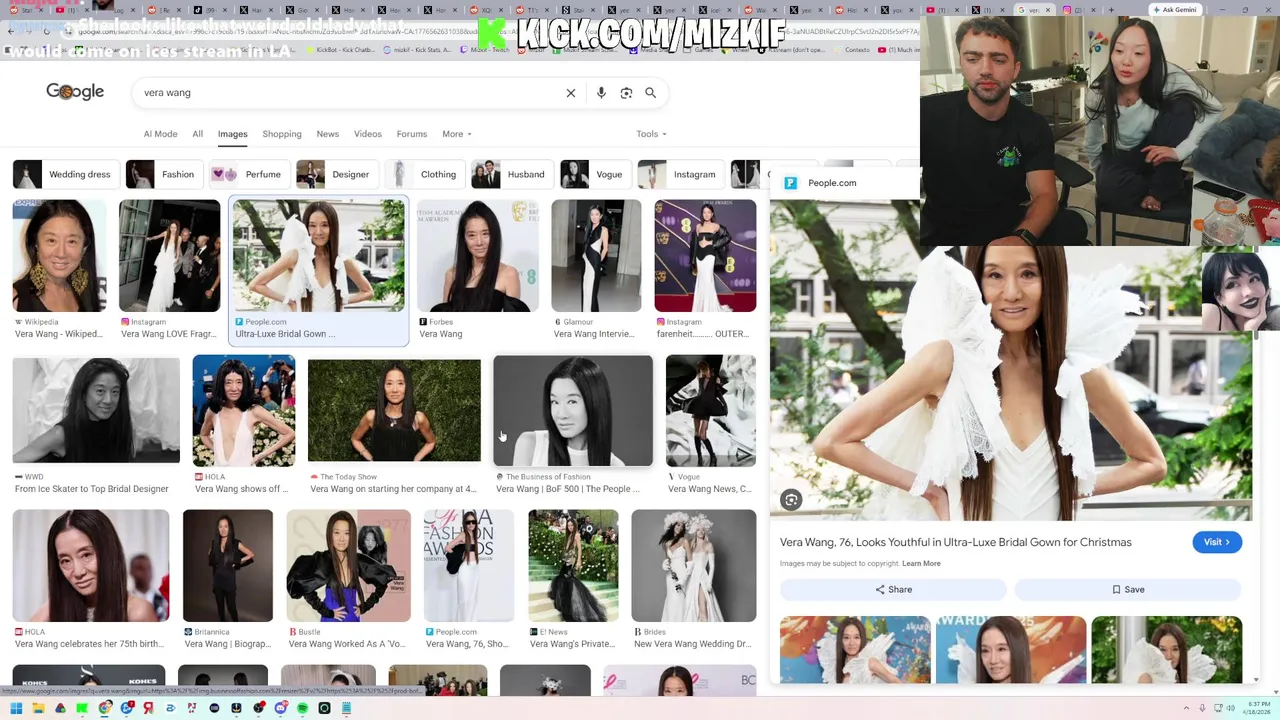Open the E! News Vera Wang's Private image
Viewport: 1280px width, 720px height.
click(573, 566)
